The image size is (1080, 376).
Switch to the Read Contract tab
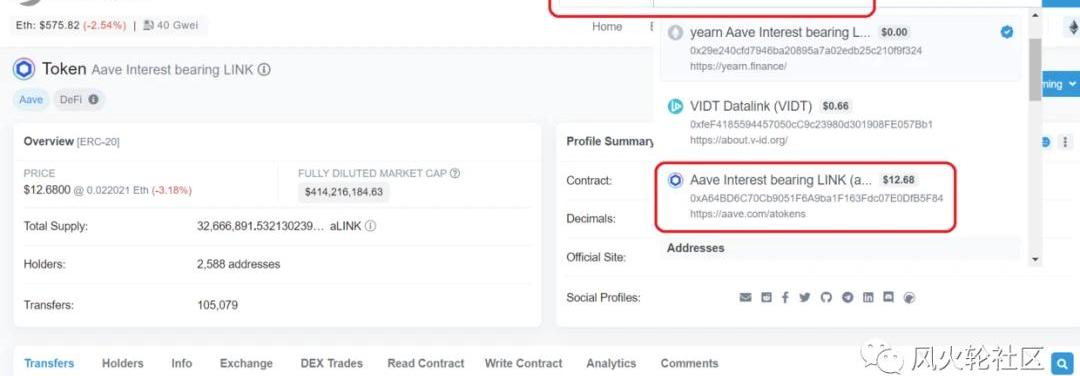click(426, 363)
